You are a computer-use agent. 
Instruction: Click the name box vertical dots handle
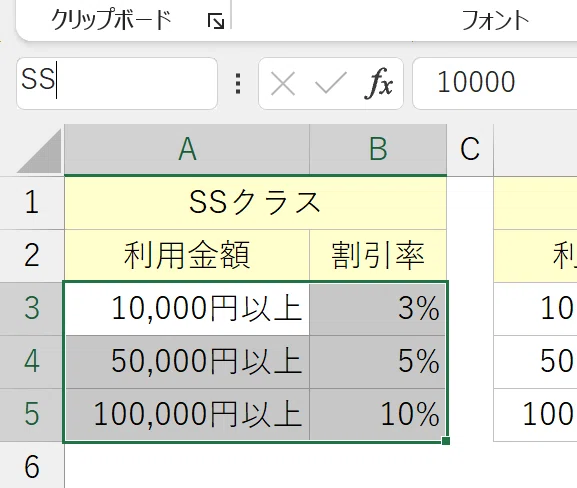coord(238,84)
